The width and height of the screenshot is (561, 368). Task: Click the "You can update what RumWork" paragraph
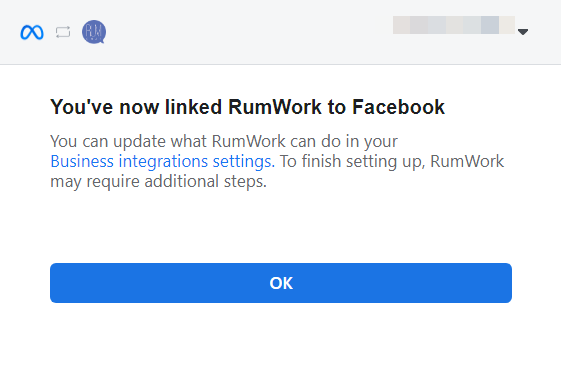click(x=277, y=161)
